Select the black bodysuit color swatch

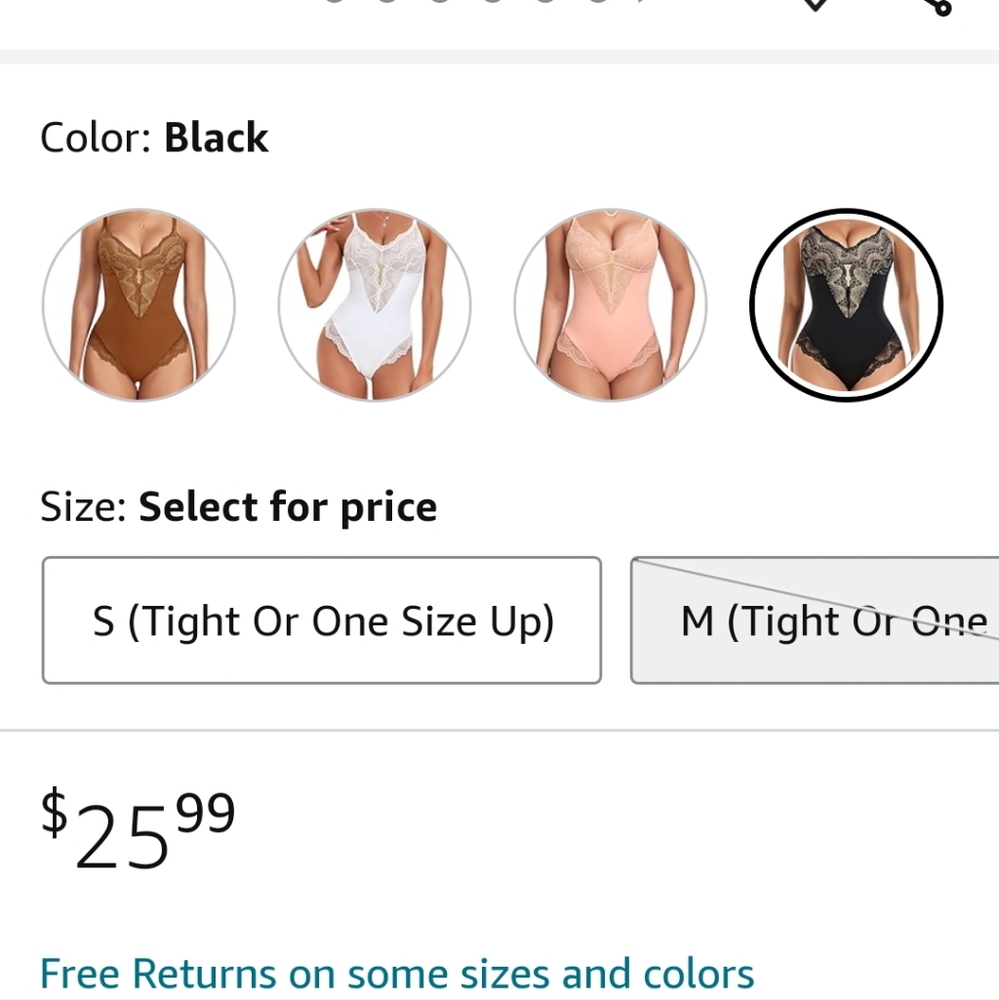847,305
